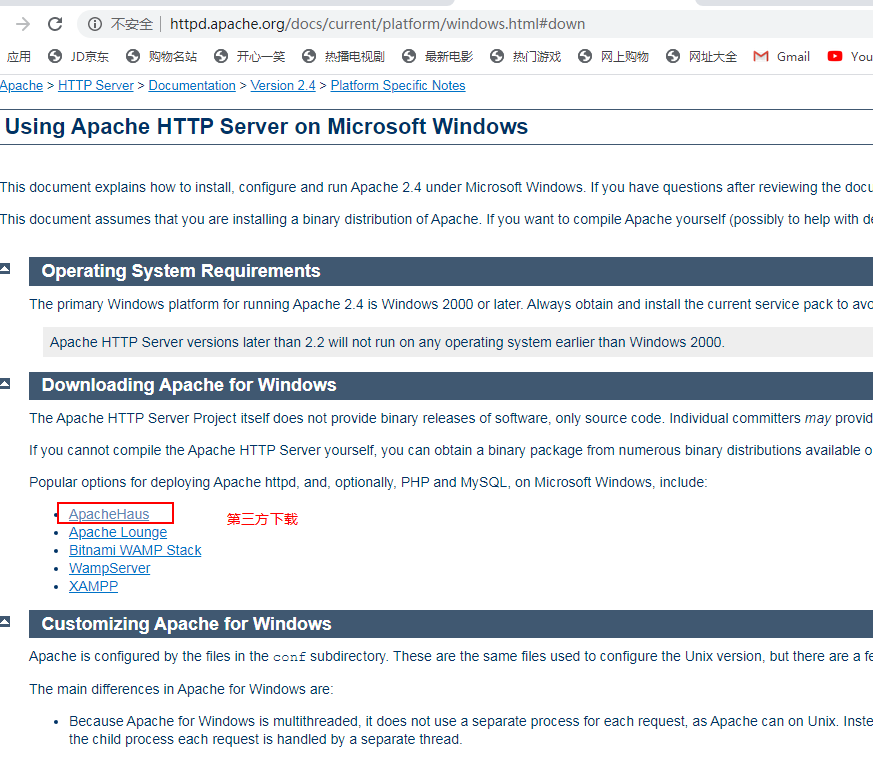View site info via the not-secure icon

tap(95, 24)
